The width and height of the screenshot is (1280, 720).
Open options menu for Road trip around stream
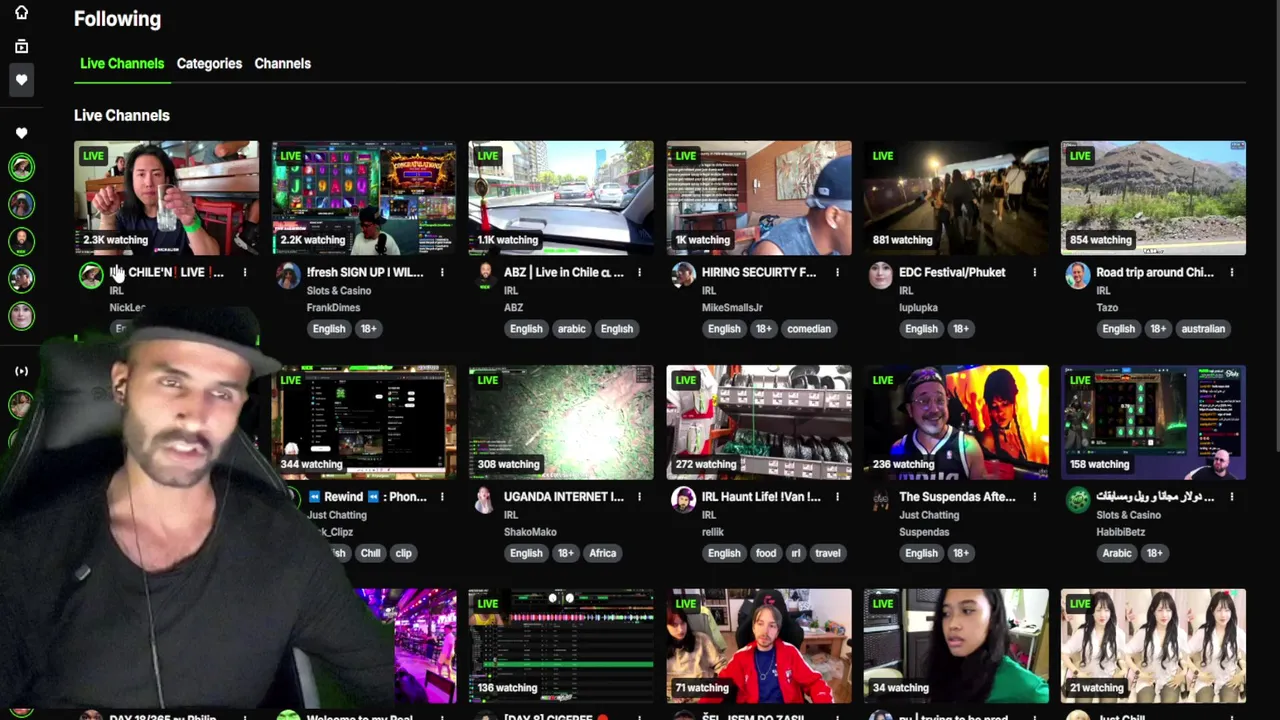(x=1232, y=272)
